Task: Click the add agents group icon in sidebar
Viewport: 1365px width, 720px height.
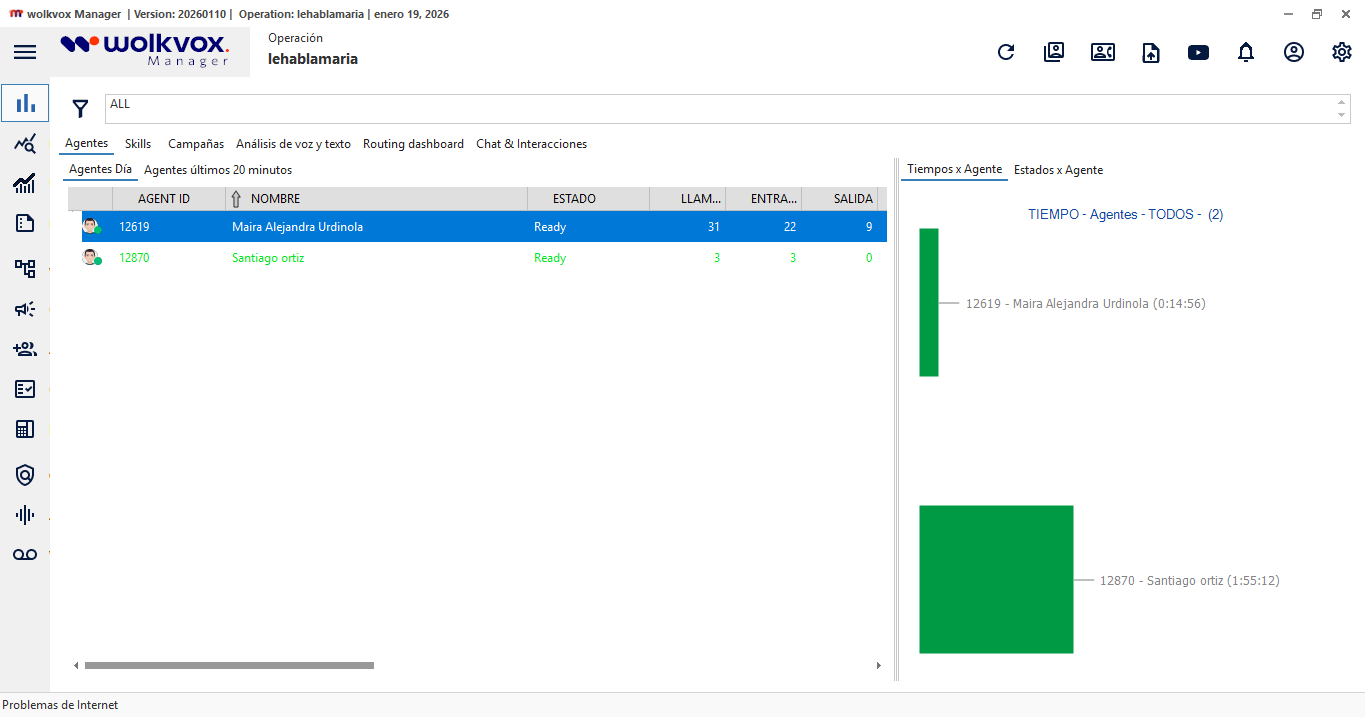Action: [25, 349]
